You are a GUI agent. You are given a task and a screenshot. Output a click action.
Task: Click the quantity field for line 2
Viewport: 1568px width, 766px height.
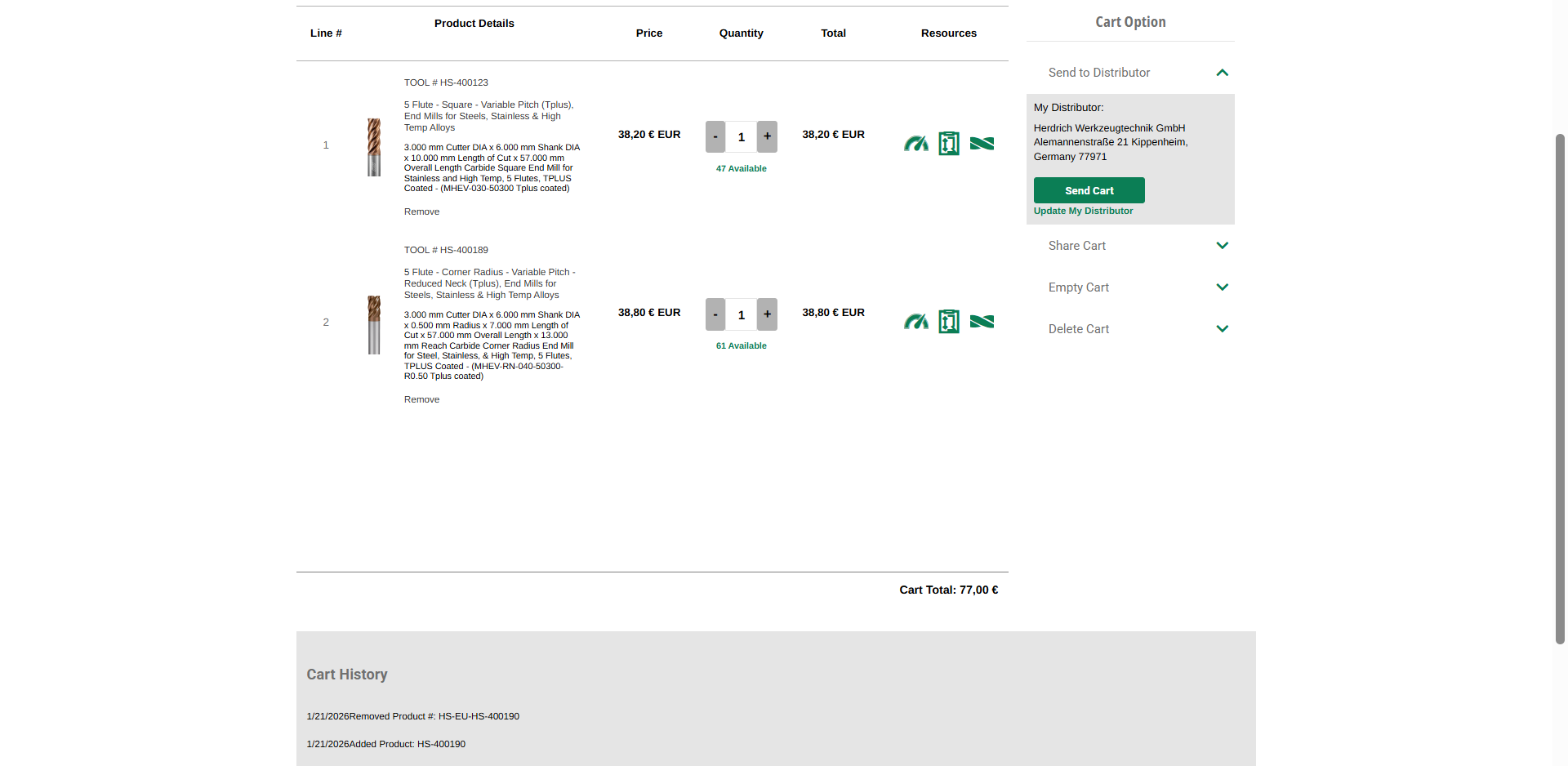click(742, 315)
